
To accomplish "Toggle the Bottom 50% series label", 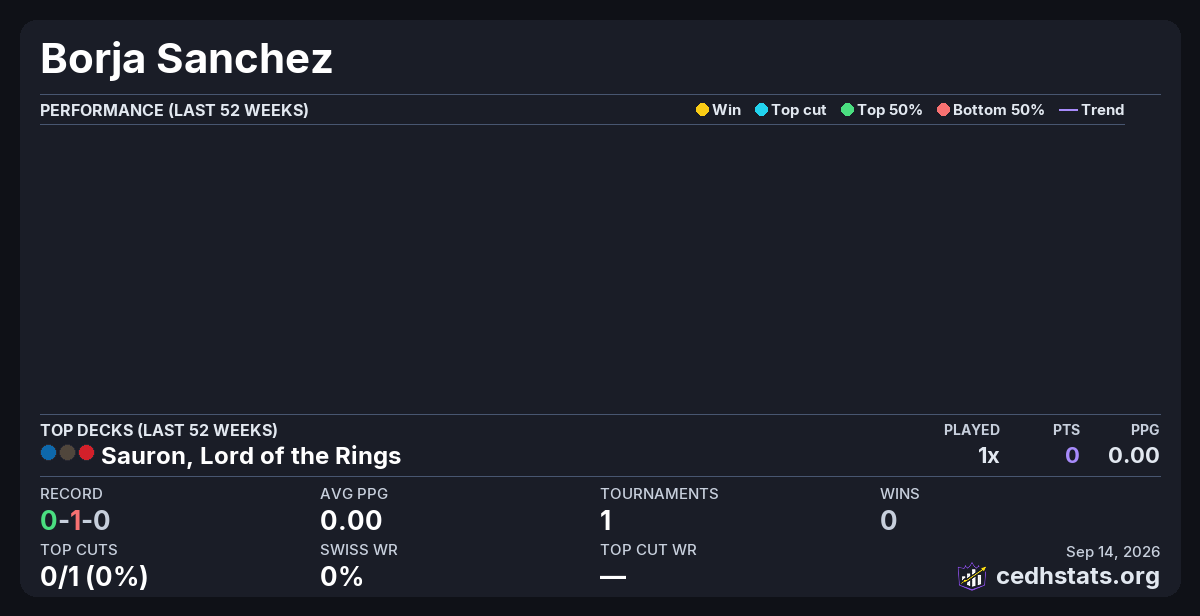I will (x=999, y=110).
